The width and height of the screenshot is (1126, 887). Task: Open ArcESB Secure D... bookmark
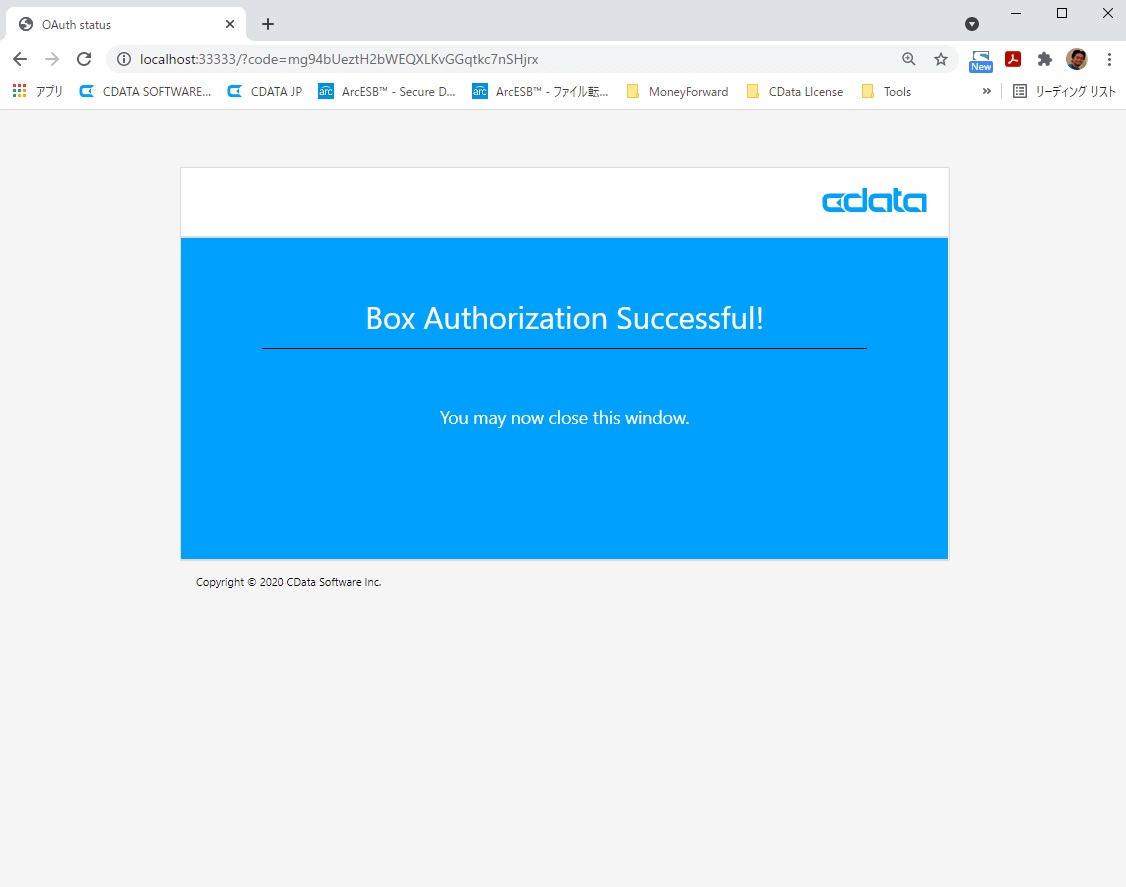[x=387, y=91]
